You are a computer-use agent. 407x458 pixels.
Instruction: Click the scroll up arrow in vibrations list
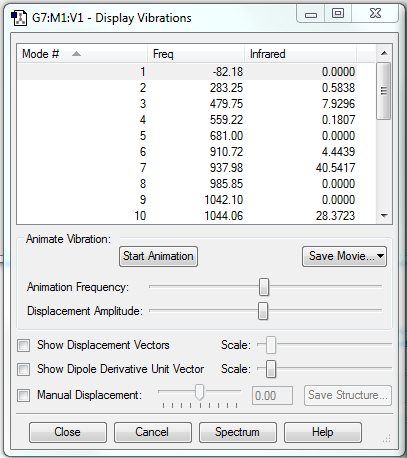tap(384, 53)
